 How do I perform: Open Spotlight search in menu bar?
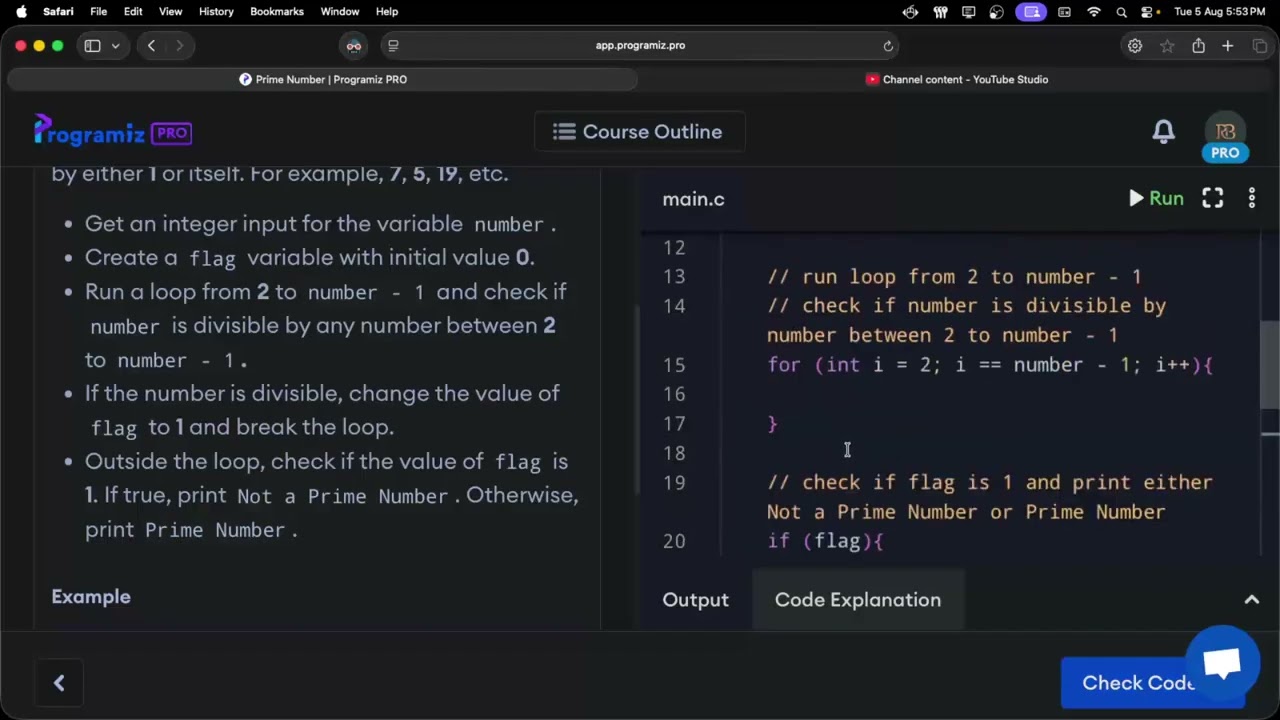[x=1122, y=12]
